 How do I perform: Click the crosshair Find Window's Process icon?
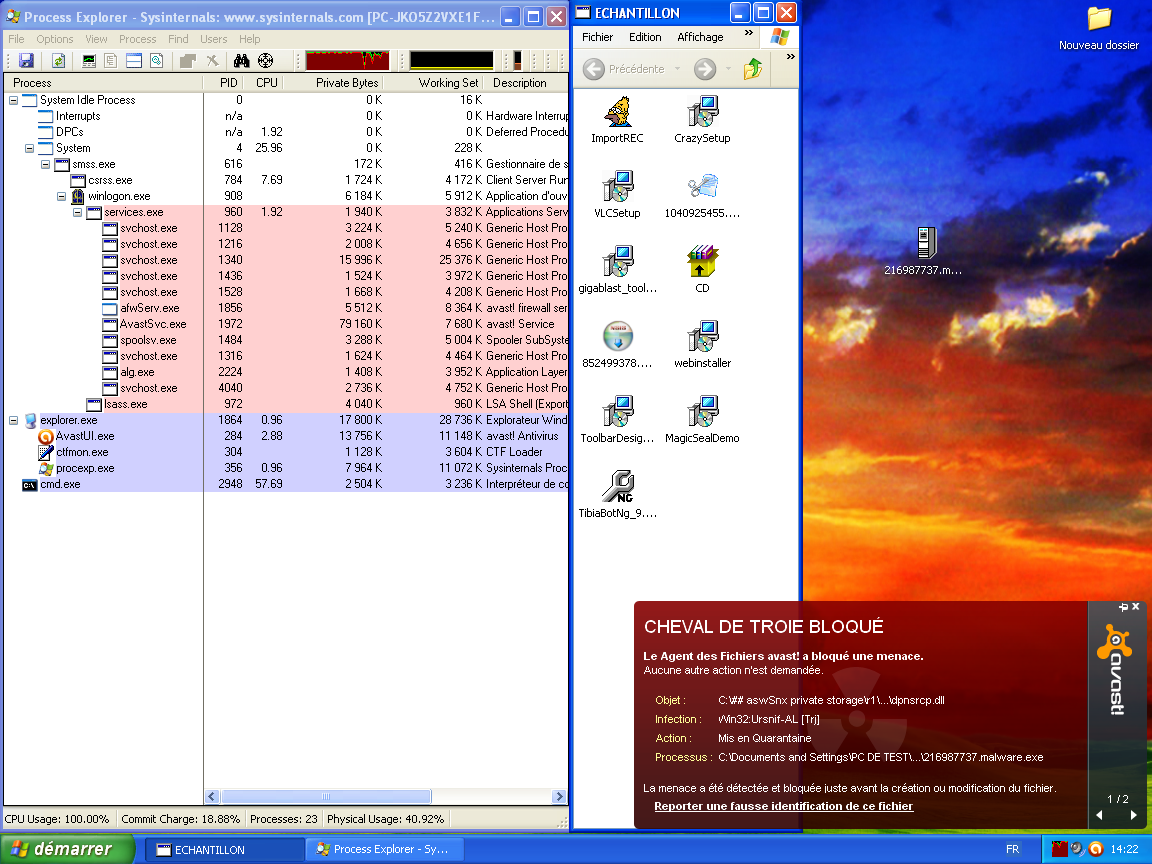click(265, 61)
